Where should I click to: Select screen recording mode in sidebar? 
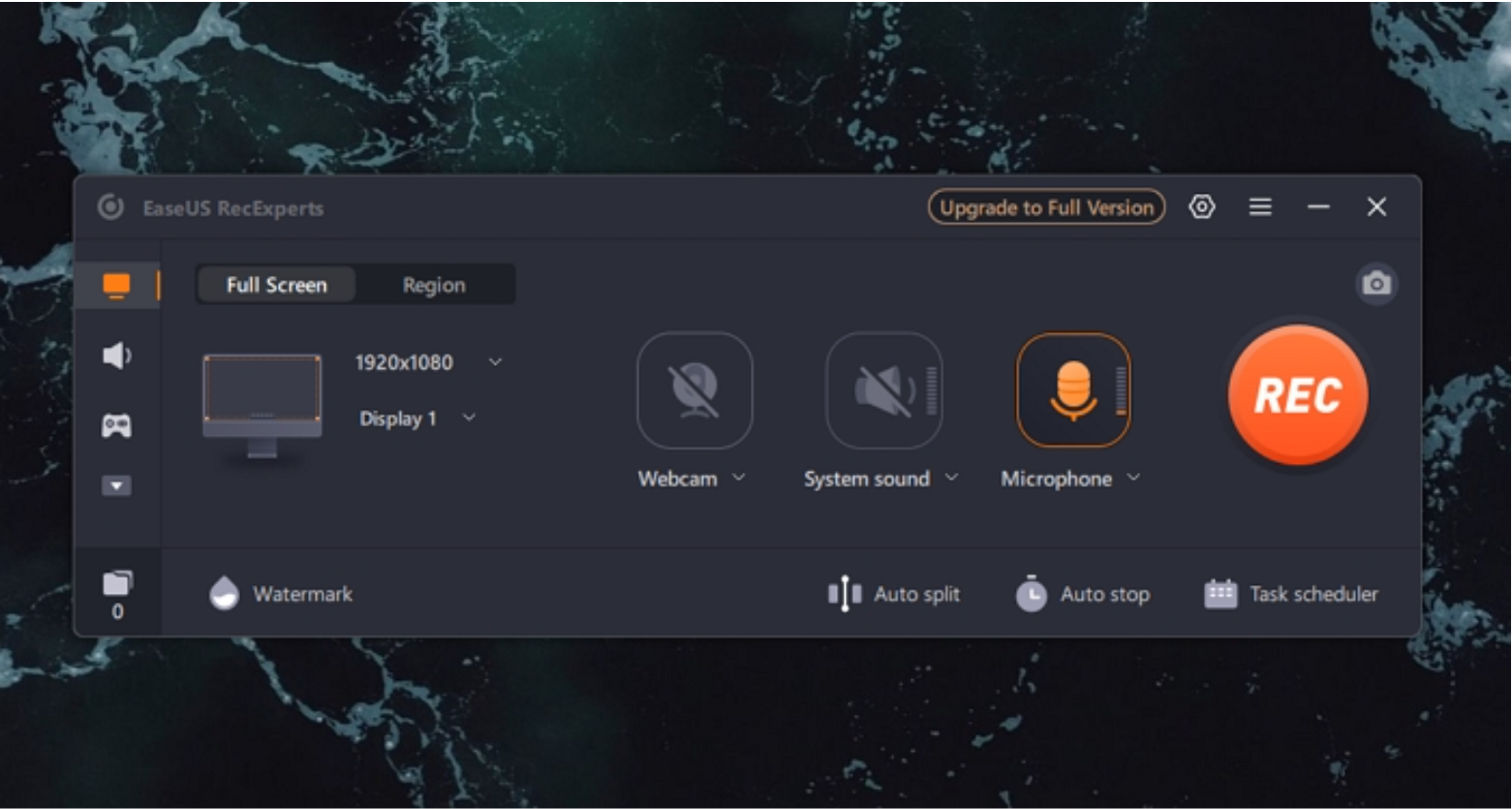[x=116, y=286]
